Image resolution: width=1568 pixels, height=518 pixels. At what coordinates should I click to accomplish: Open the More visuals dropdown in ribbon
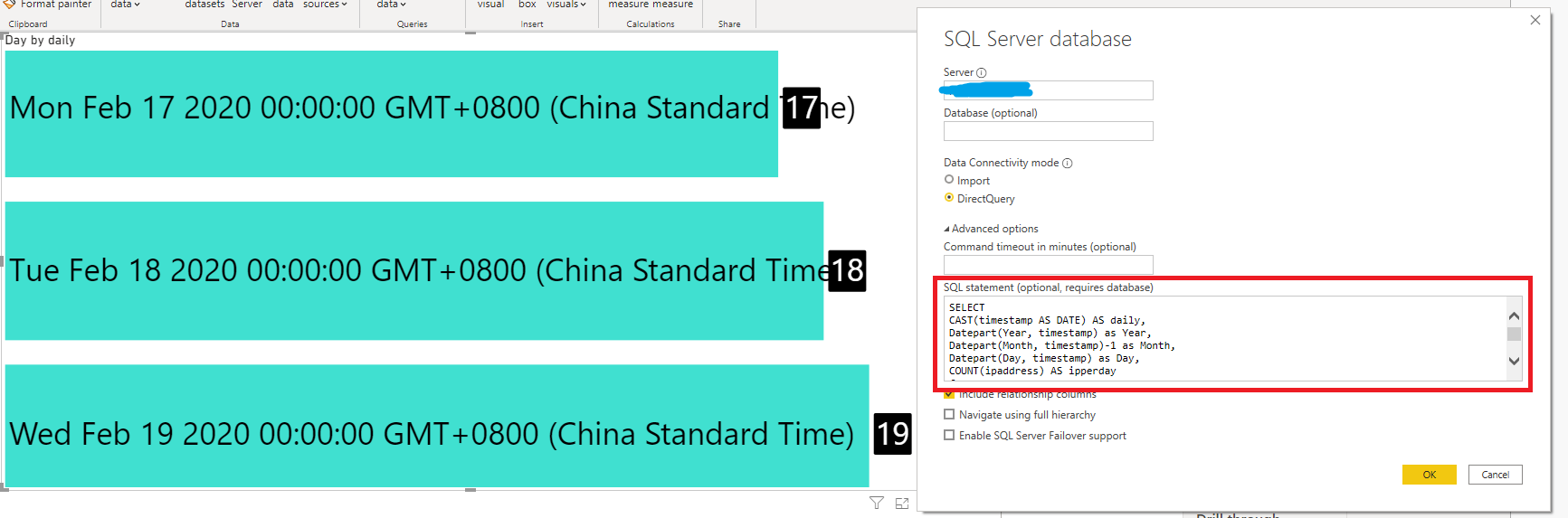click(566, 5)
